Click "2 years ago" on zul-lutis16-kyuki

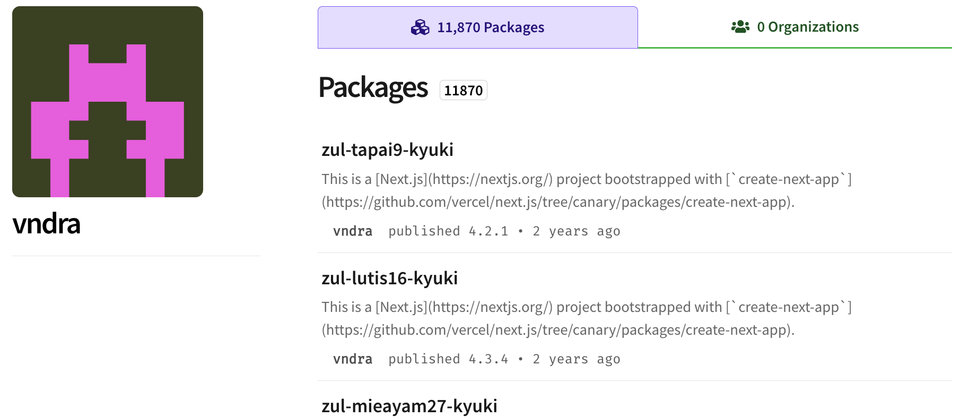pos(576,359)
